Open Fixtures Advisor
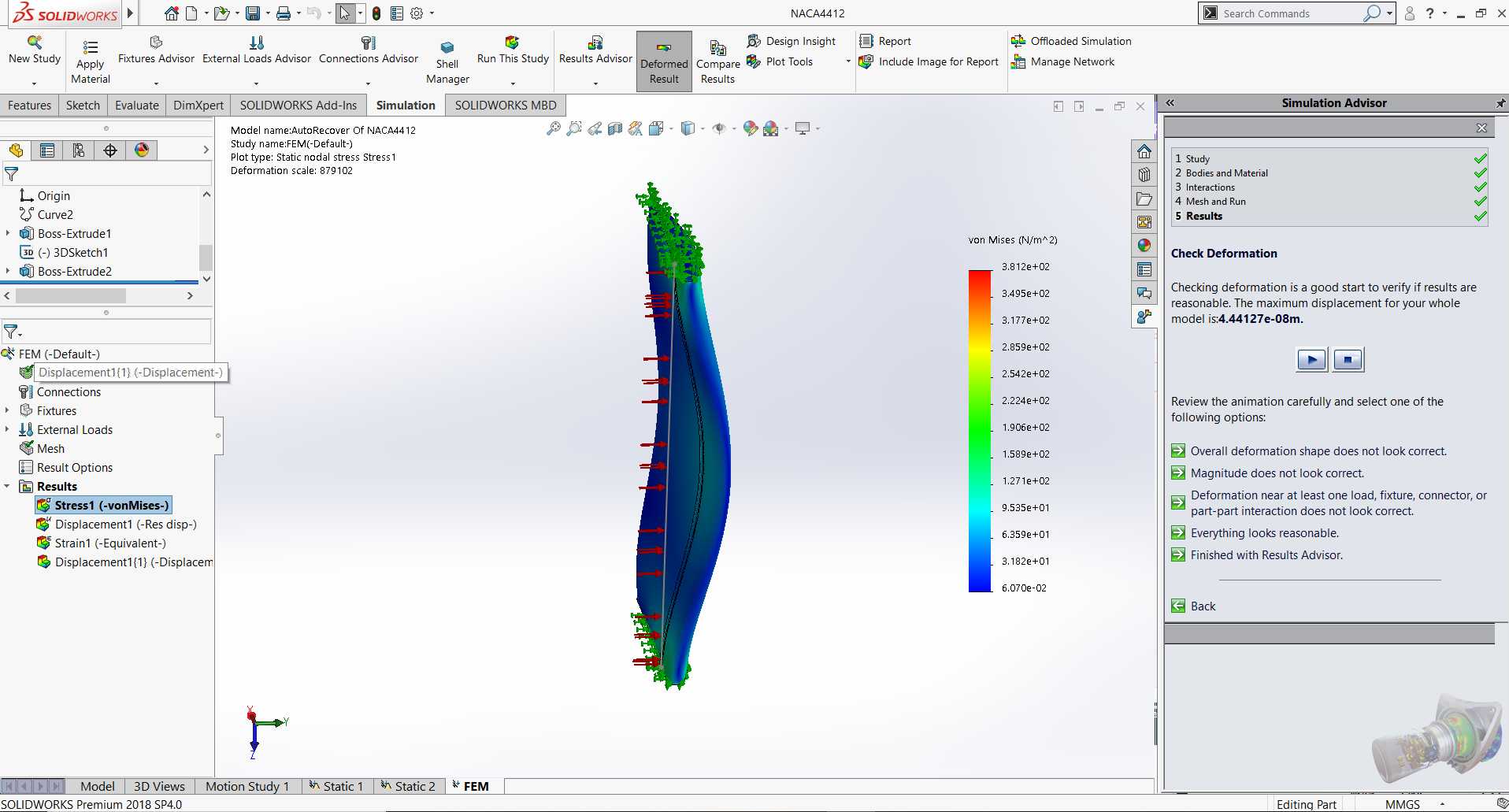1509x812 pixels. tap(156, 50)
